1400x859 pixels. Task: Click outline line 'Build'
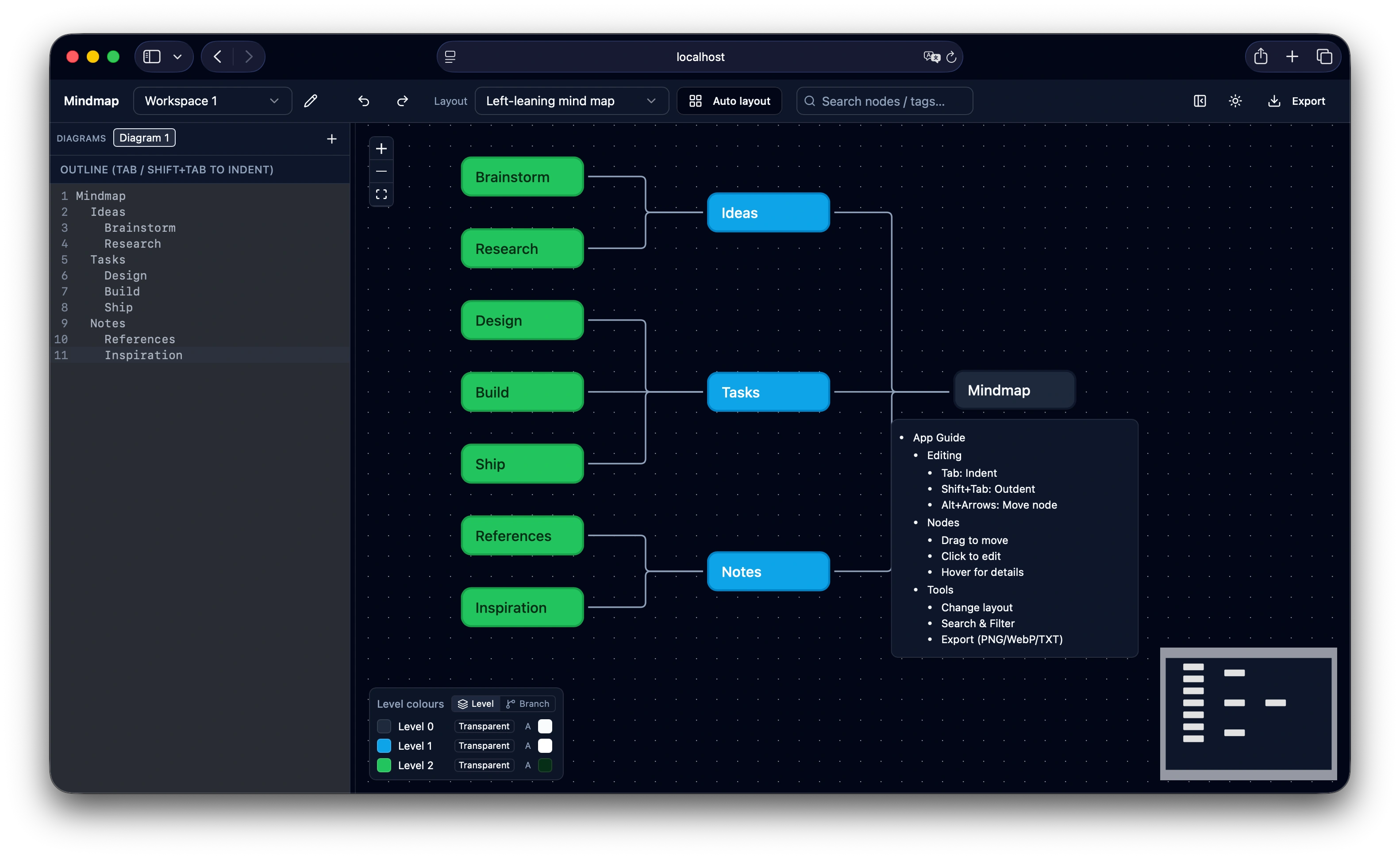point(122,291)
